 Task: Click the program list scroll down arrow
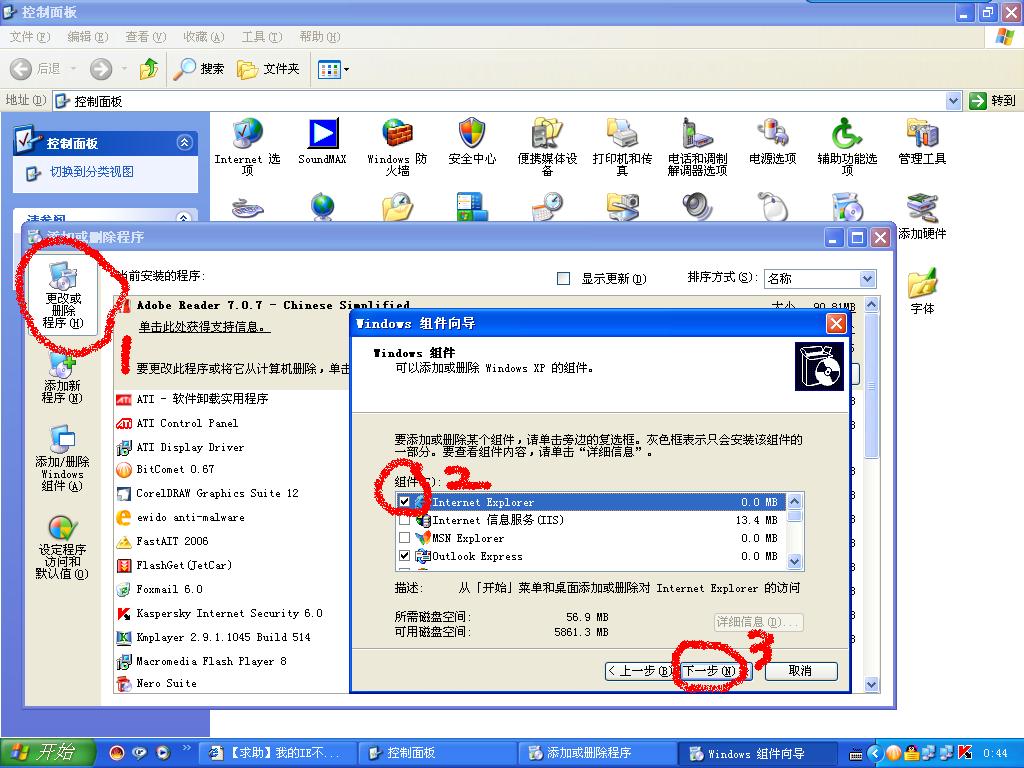click(x=871, y=684)
